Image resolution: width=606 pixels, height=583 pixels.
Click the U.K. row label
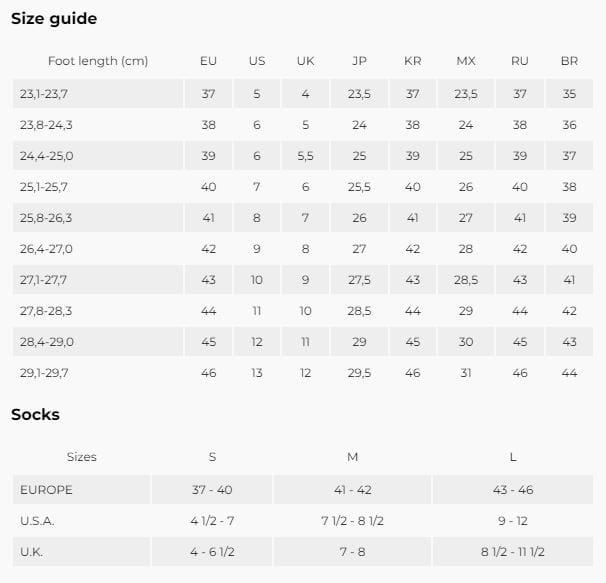click(33, 552)
